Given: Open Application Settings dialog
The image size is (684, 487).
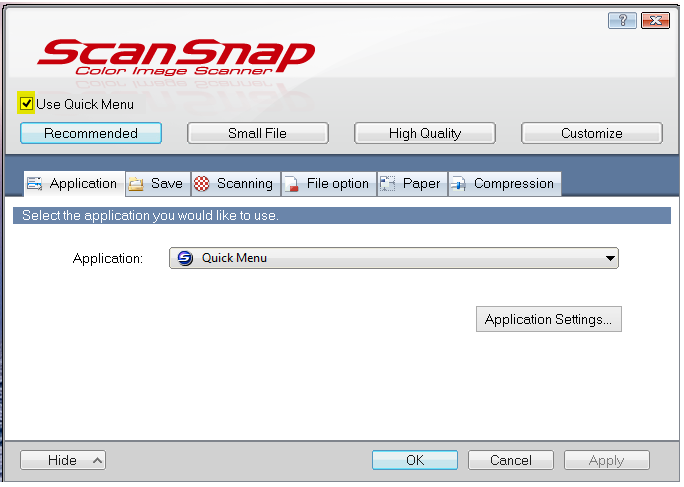Looking at the screenshot, I should 548,319.
